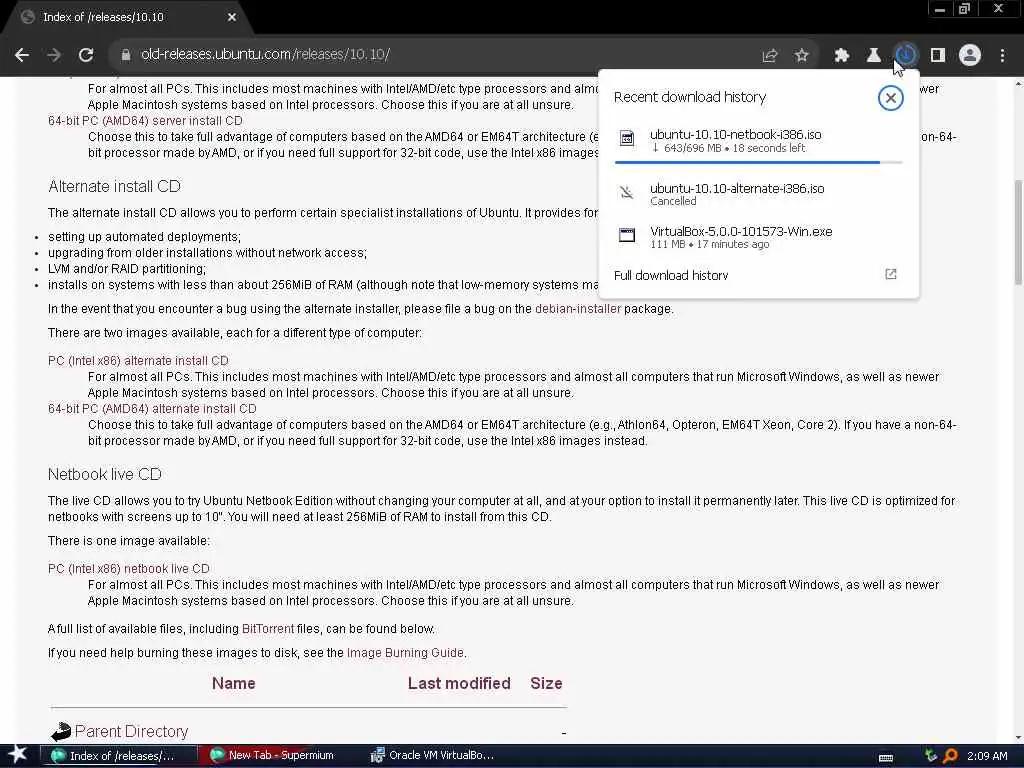The image size is (1024, 768).
Task: Open the debian-installer package link
Action: tap(577, 309)
